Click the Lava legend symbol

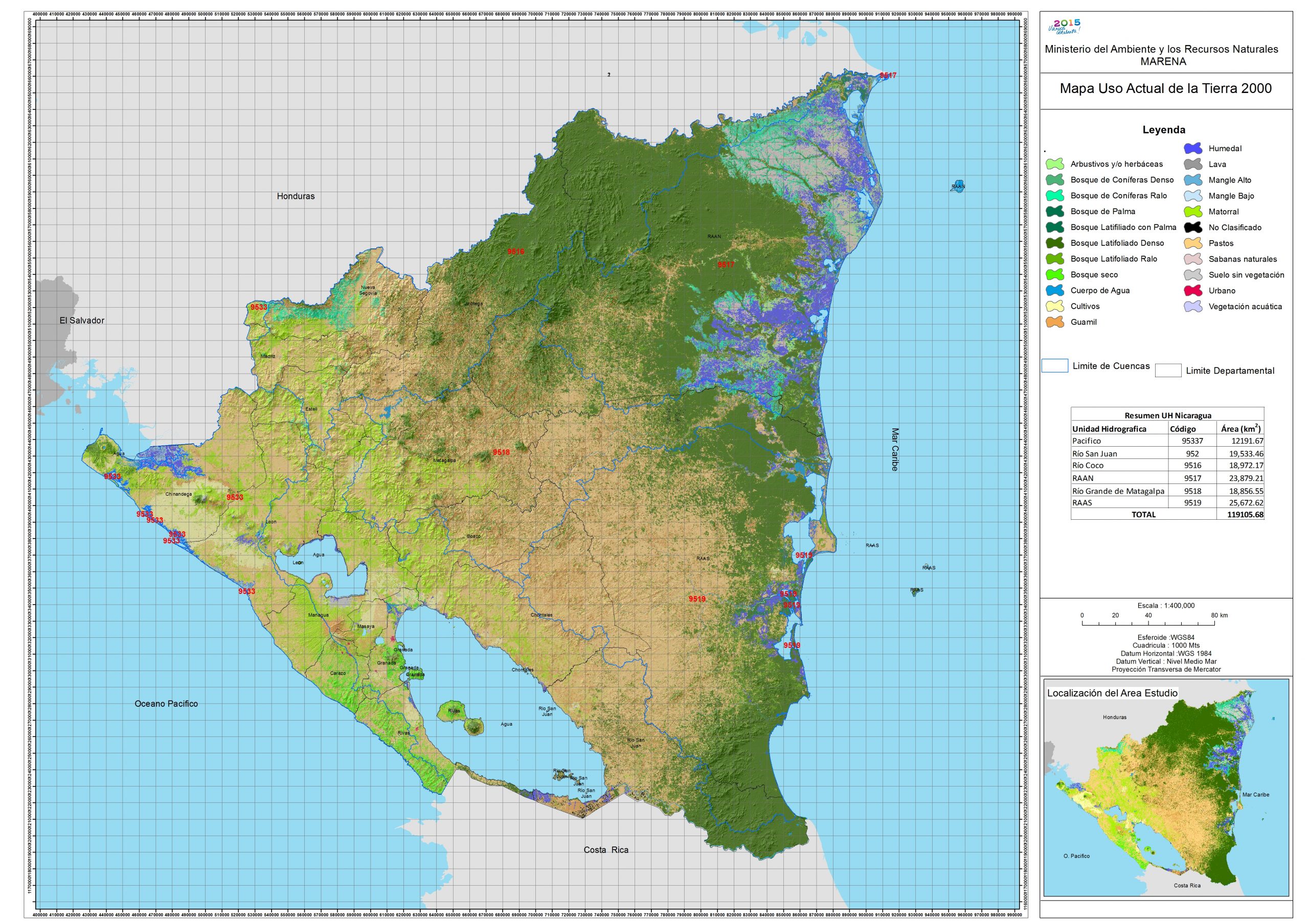tap(1193, 164)
